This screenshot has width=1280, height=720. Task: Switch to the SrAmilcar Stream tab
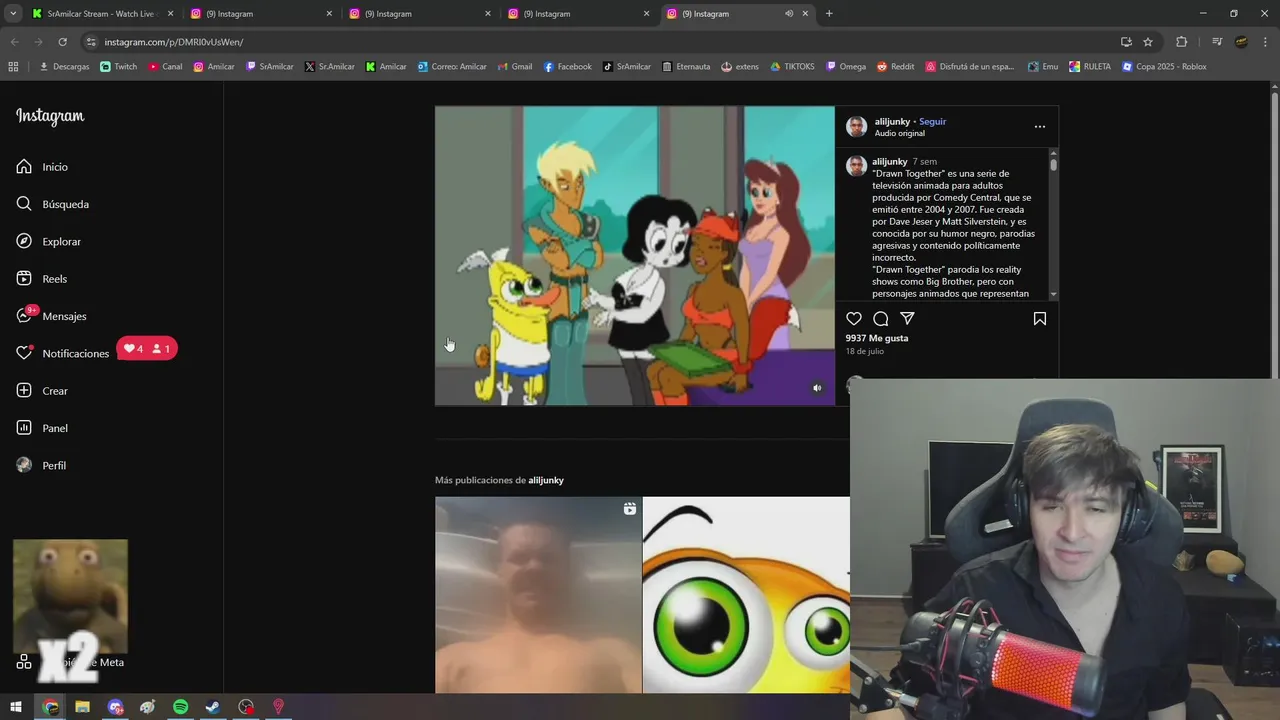(x=102, y=14)
